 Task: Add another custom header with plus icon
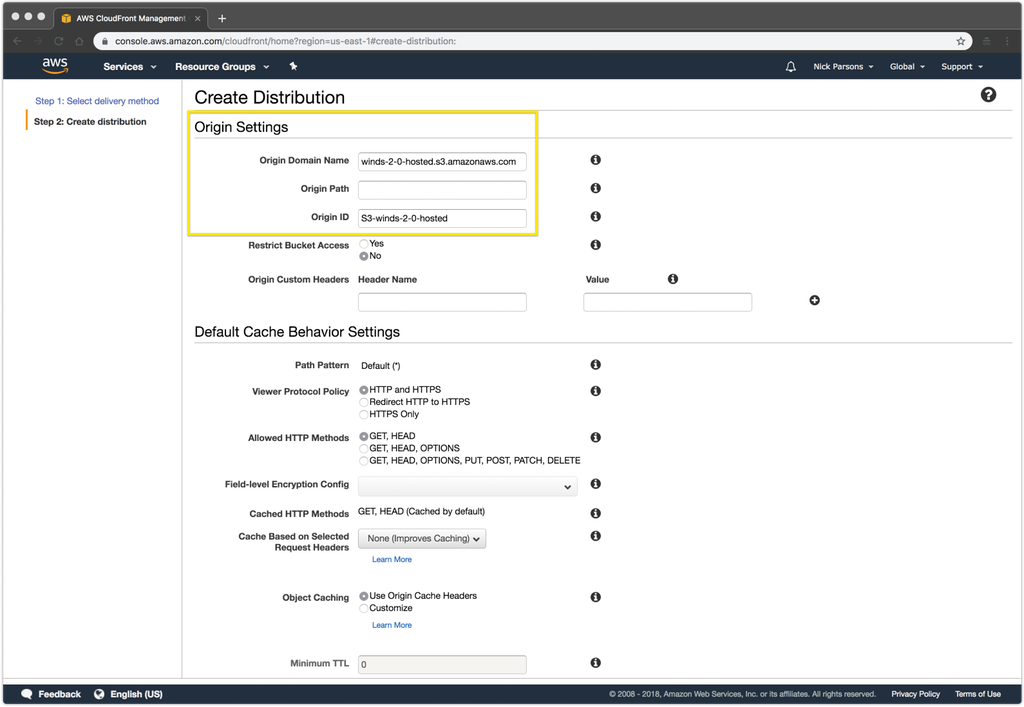(x=814, y=300)
